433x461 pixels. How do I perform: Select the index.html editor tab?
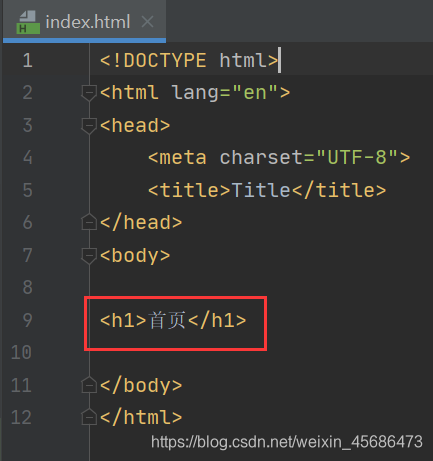(84, 21)
